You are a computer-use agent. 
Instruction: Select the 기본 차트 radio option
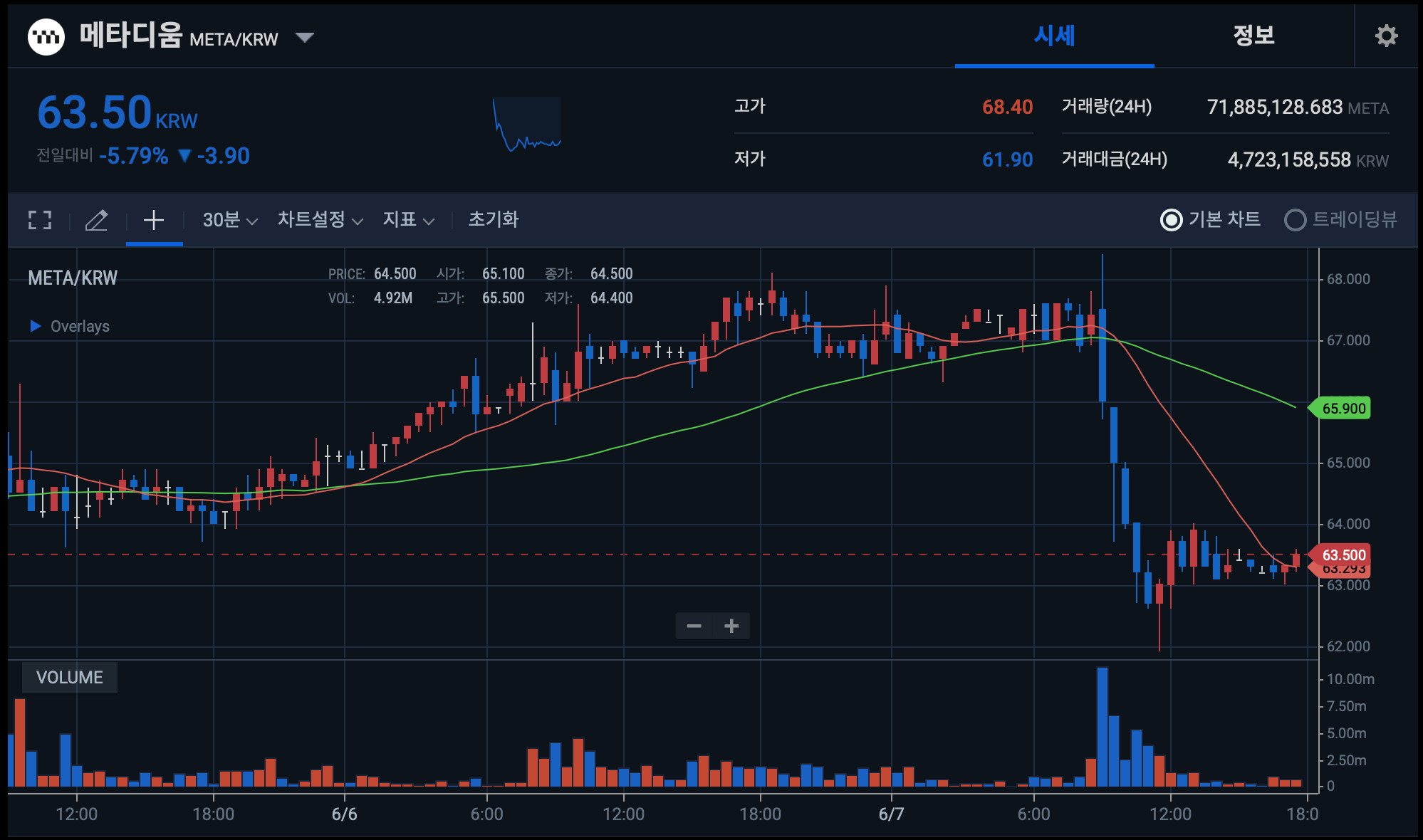(1210, 219)
